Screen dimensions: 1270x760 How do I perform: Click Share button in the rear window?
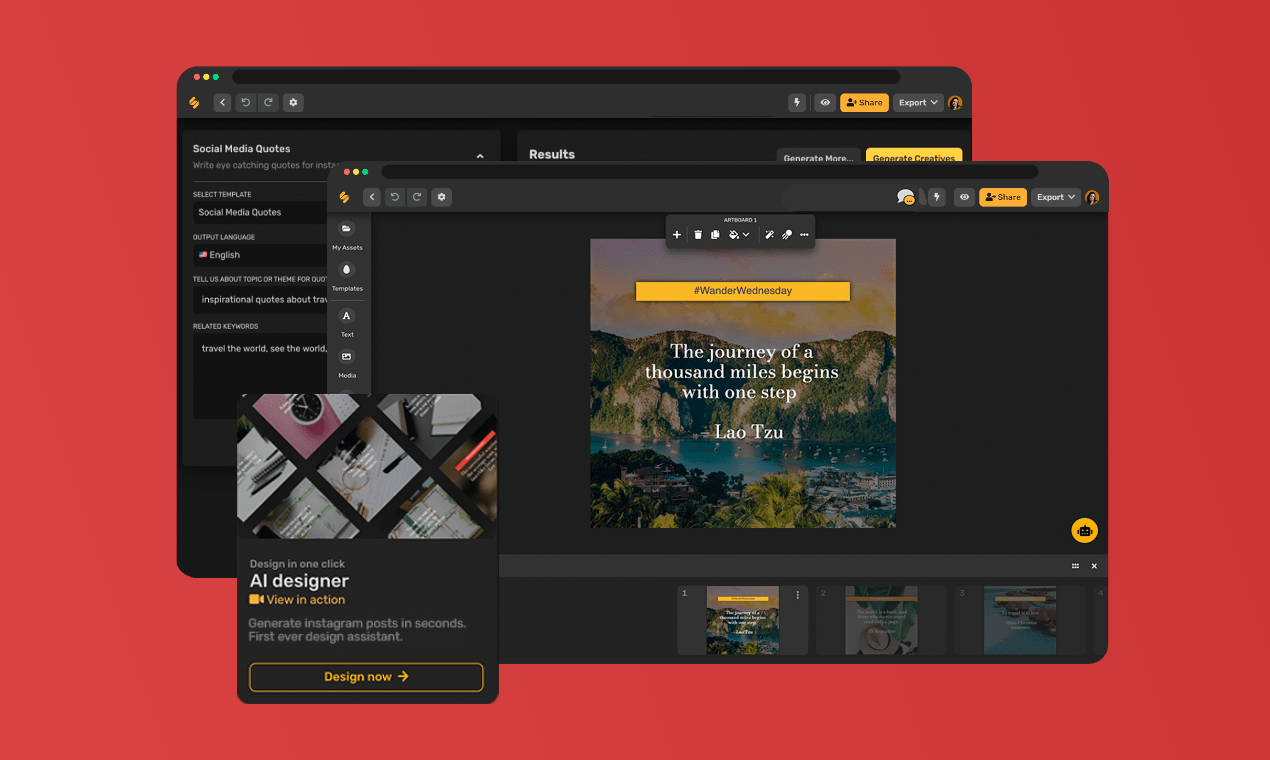[864, 102]
